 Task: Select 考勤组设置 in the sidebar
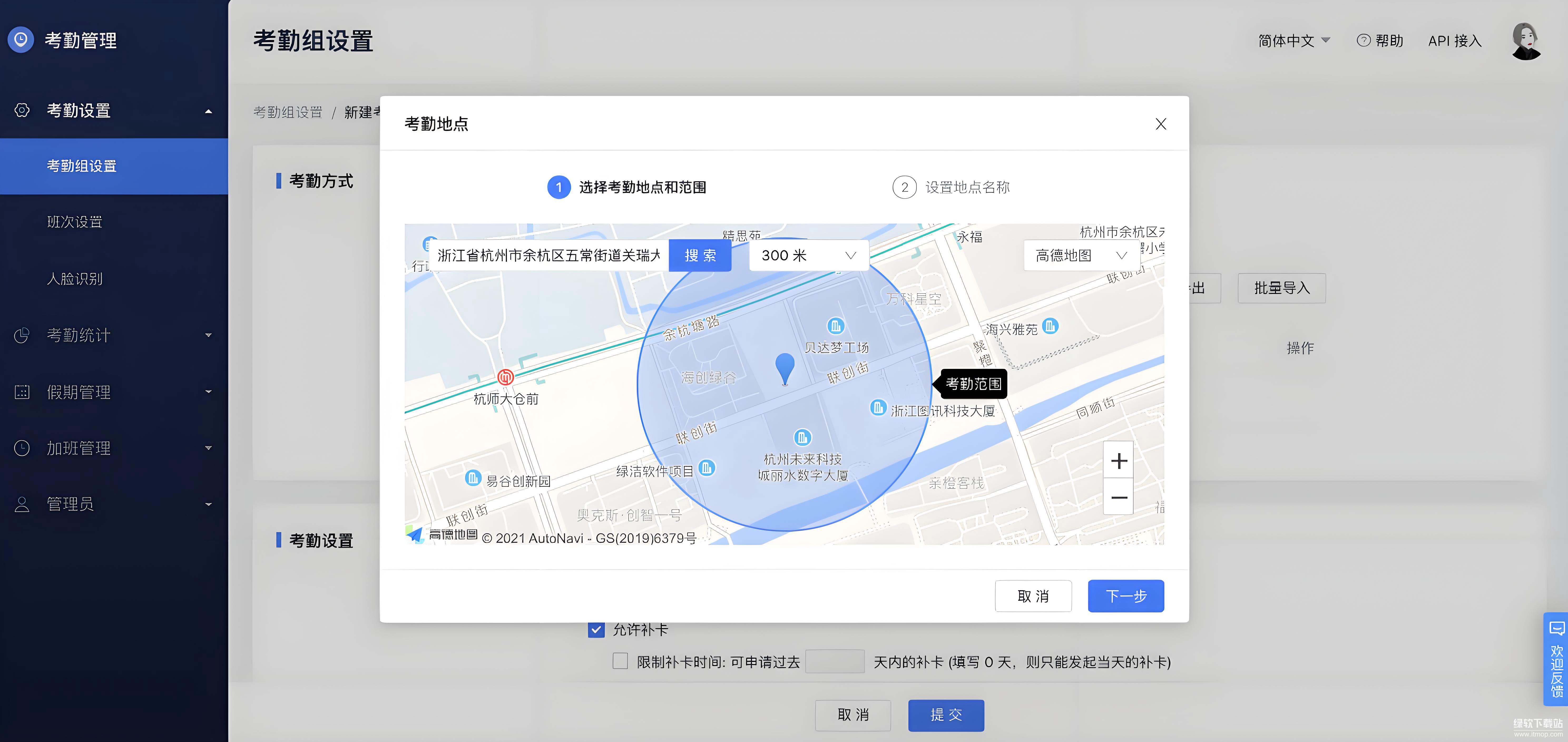pos(114,166)
